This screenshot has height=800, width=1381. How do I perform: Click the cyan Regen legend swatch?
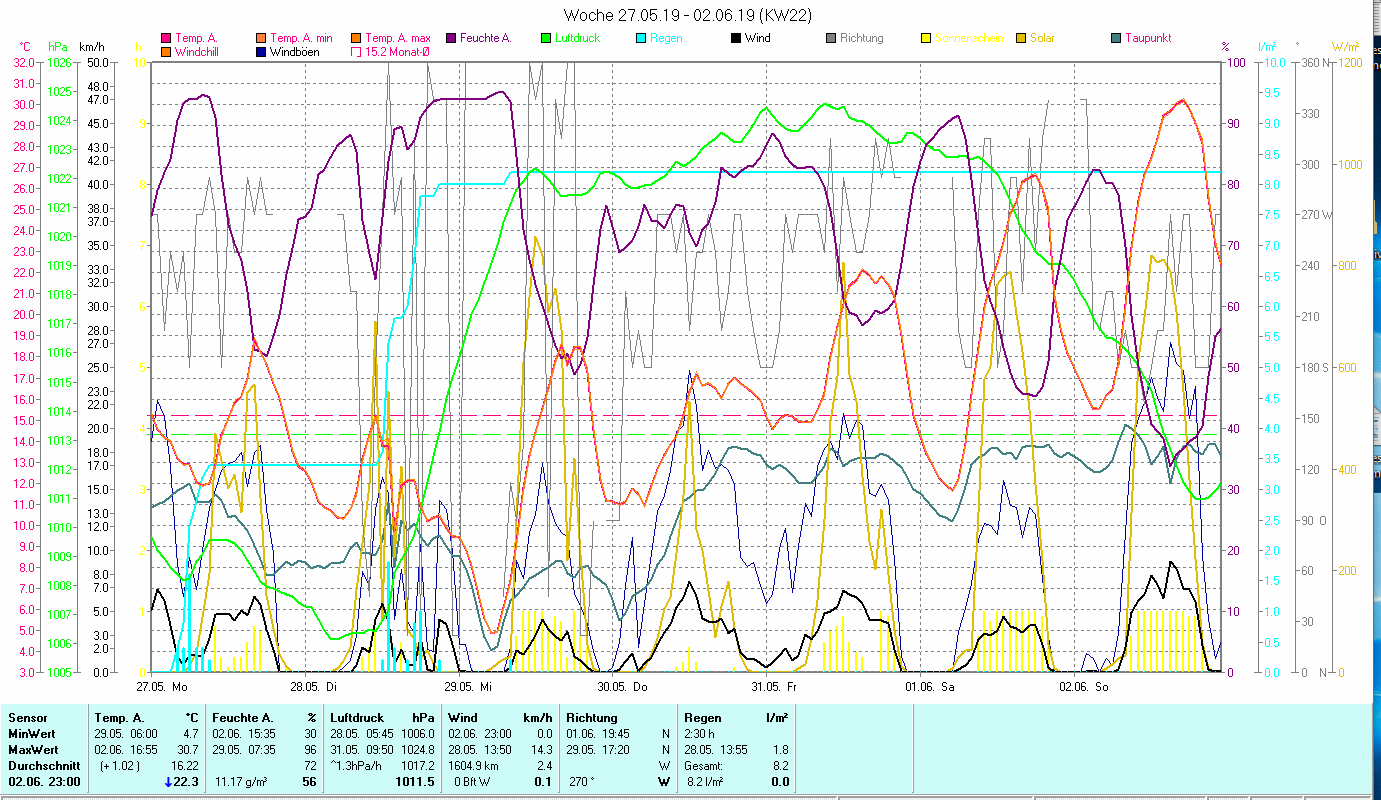click(641, 39)
